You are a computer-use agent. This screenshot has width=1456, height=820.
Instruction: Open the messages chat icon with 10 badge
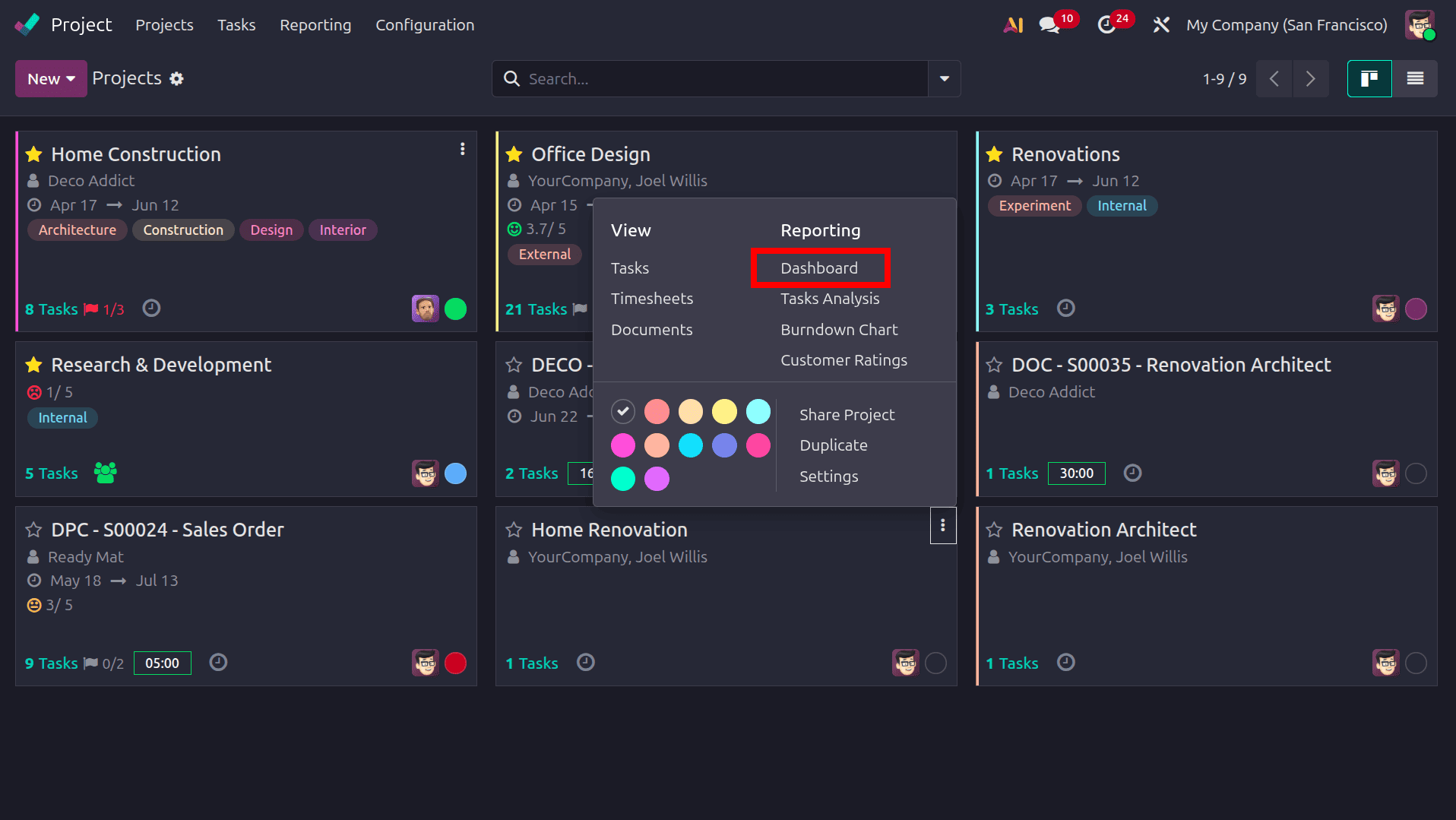click(x=1049, y=25)
